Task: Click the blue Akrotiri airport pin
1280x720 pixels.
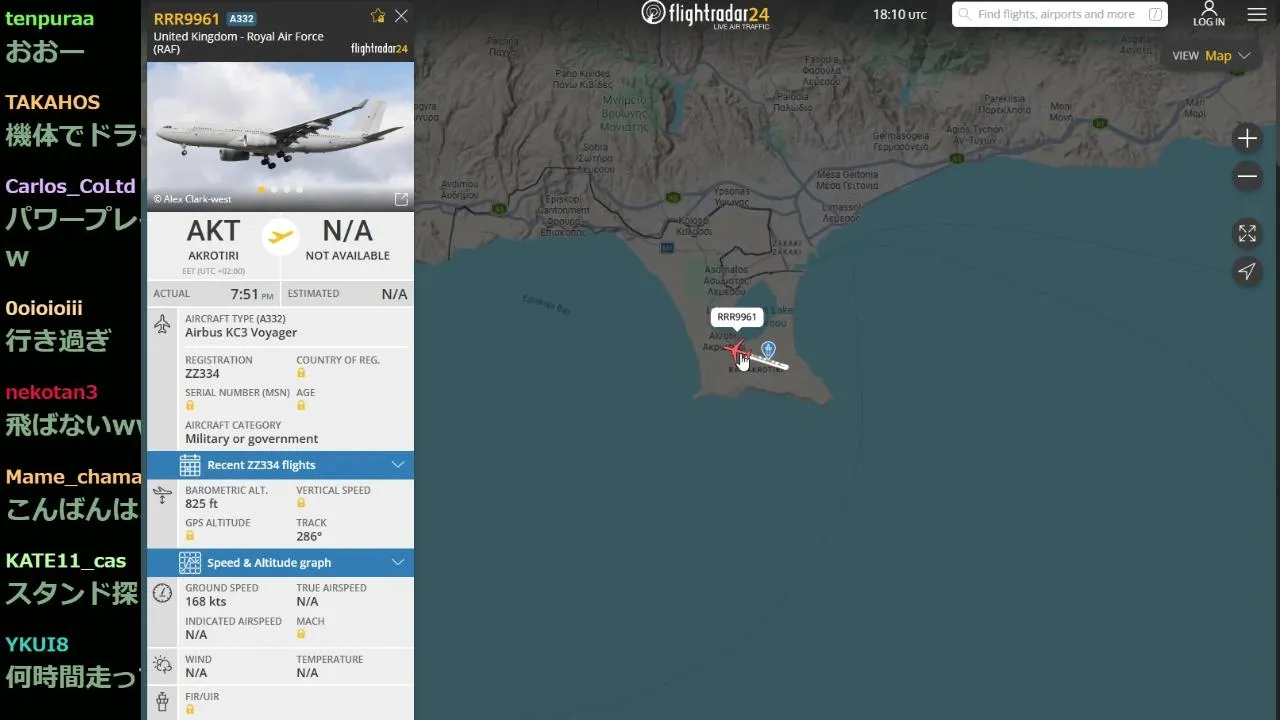Action: 768,348
